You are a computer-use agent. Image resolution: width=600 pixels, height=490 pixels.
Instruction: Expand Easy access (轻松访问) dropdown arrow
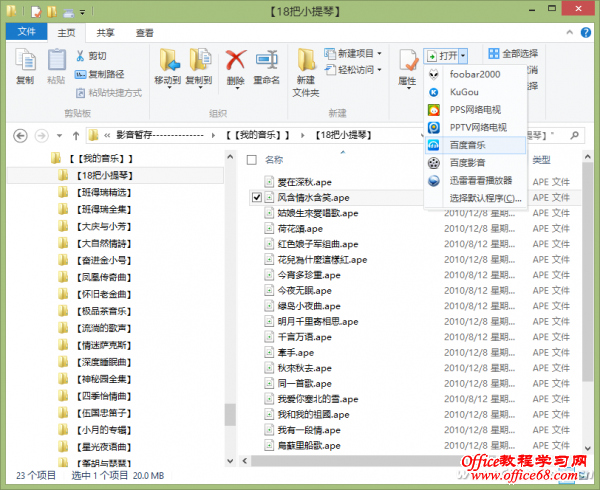click(x=379, y=70)
